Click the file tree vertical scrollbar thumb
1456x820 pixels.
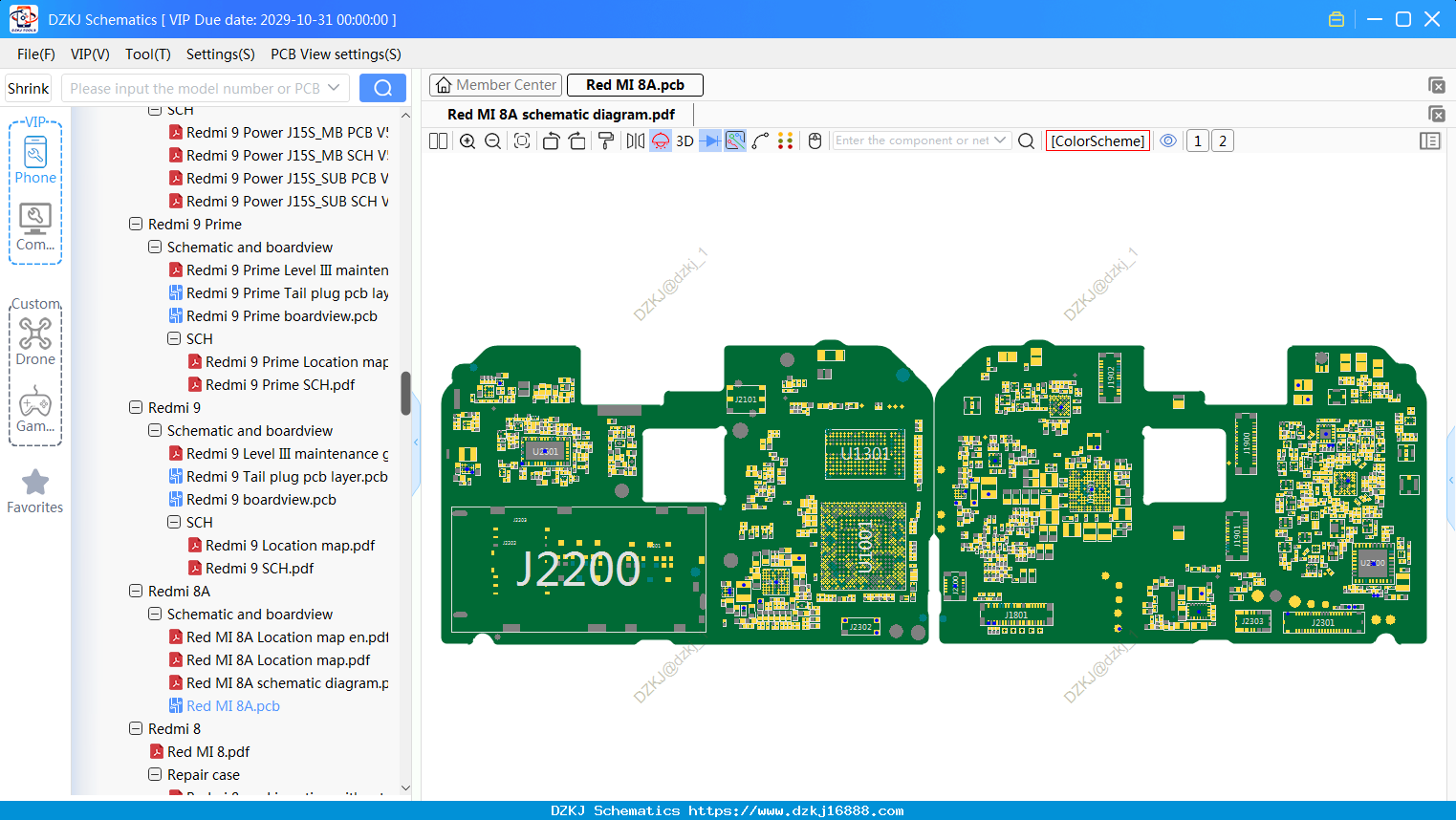coord(405,393)
